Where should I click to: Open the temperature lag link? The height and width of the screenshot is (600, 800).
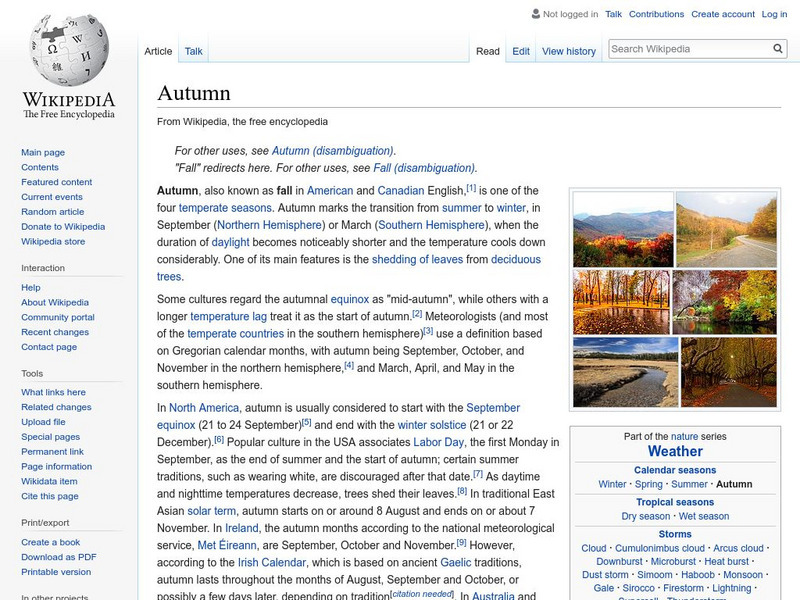pos(229,316)
